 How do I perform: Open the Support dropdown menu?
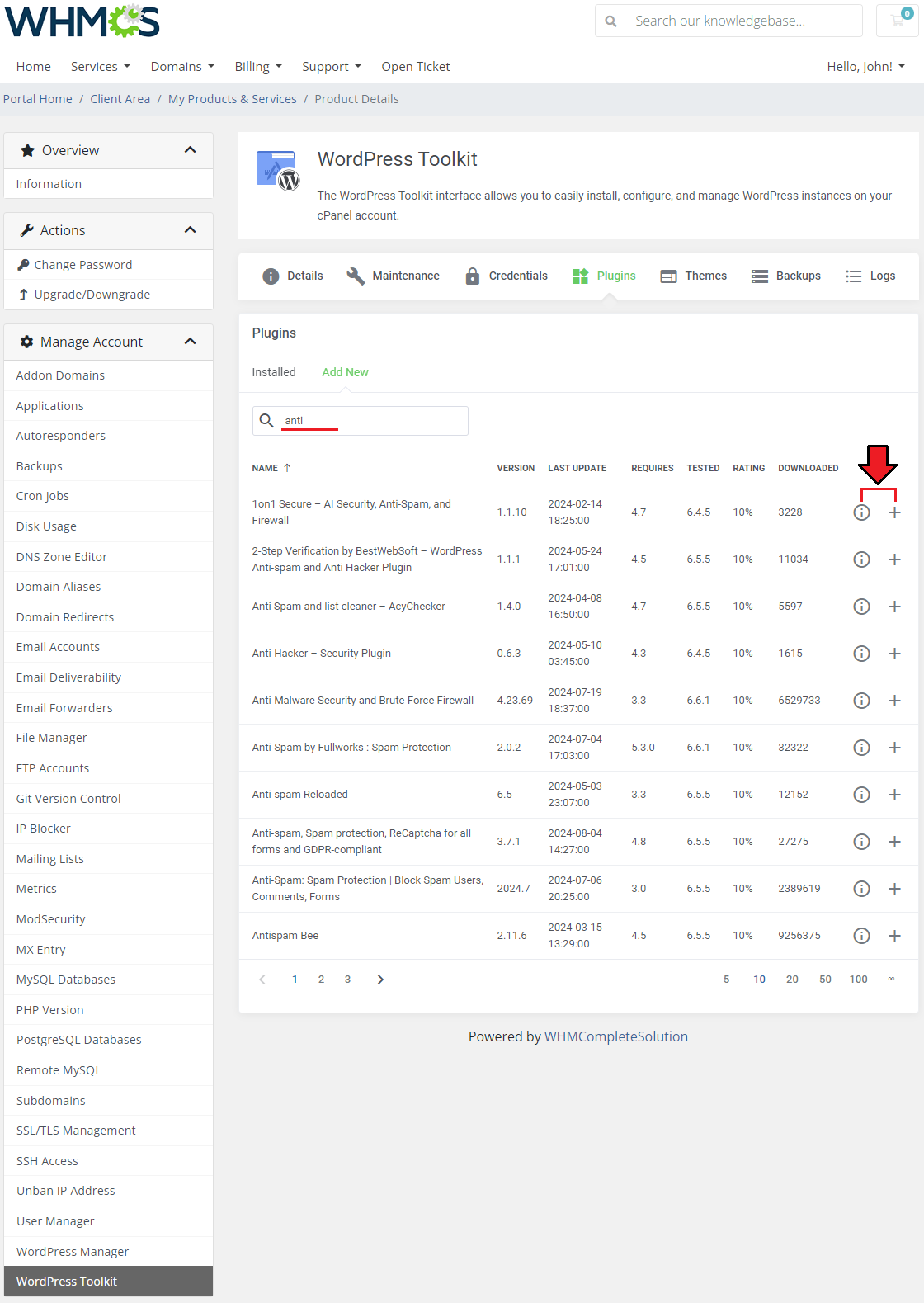[332, 67]
